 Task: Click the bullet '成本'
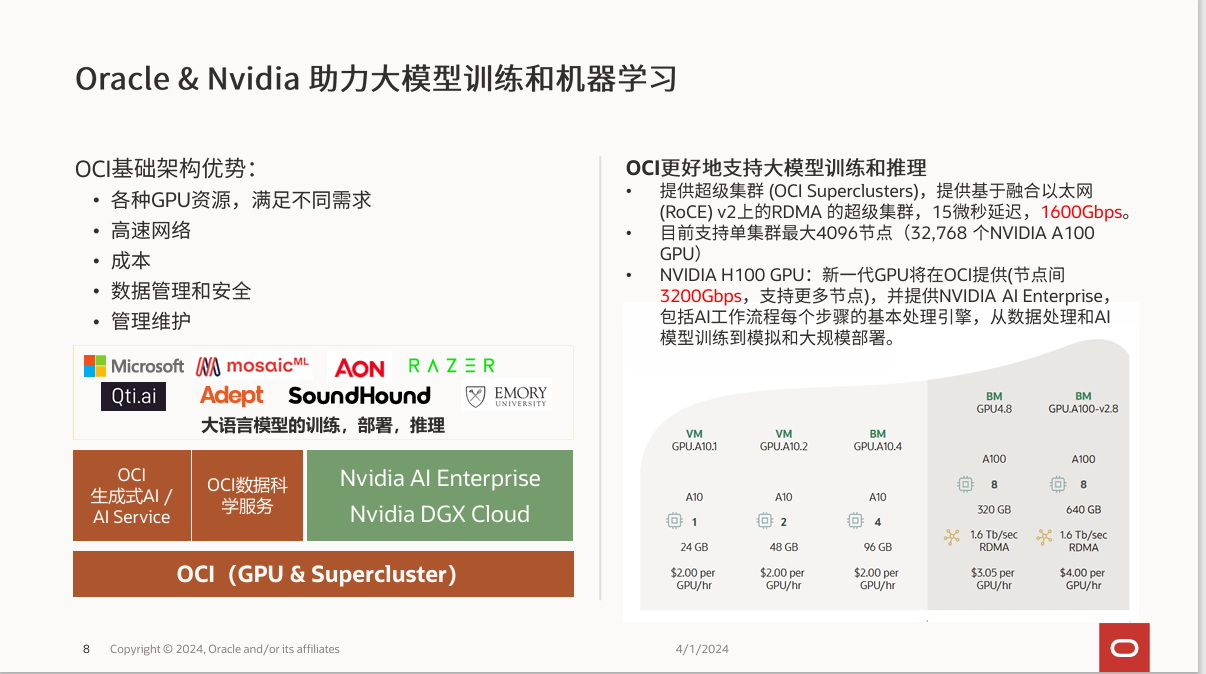click(131, 261)
